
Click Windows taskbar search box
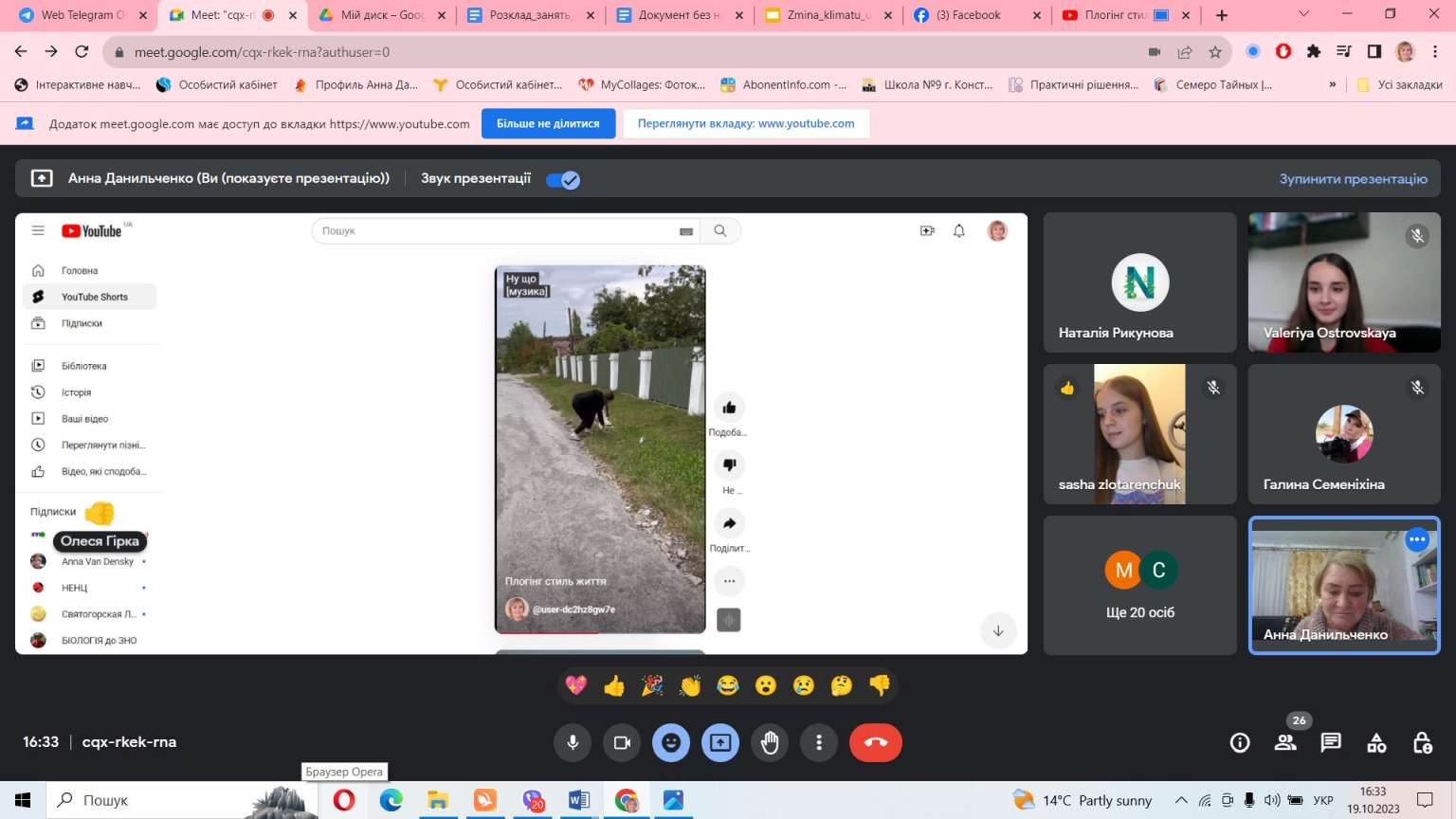coord(182,800)
